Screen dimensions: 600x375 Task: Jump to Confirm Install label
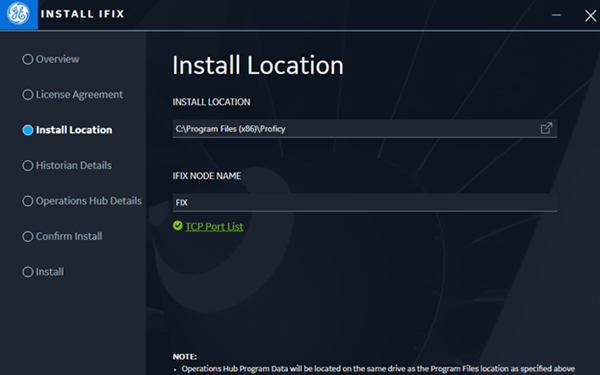(x=69, y=236)
